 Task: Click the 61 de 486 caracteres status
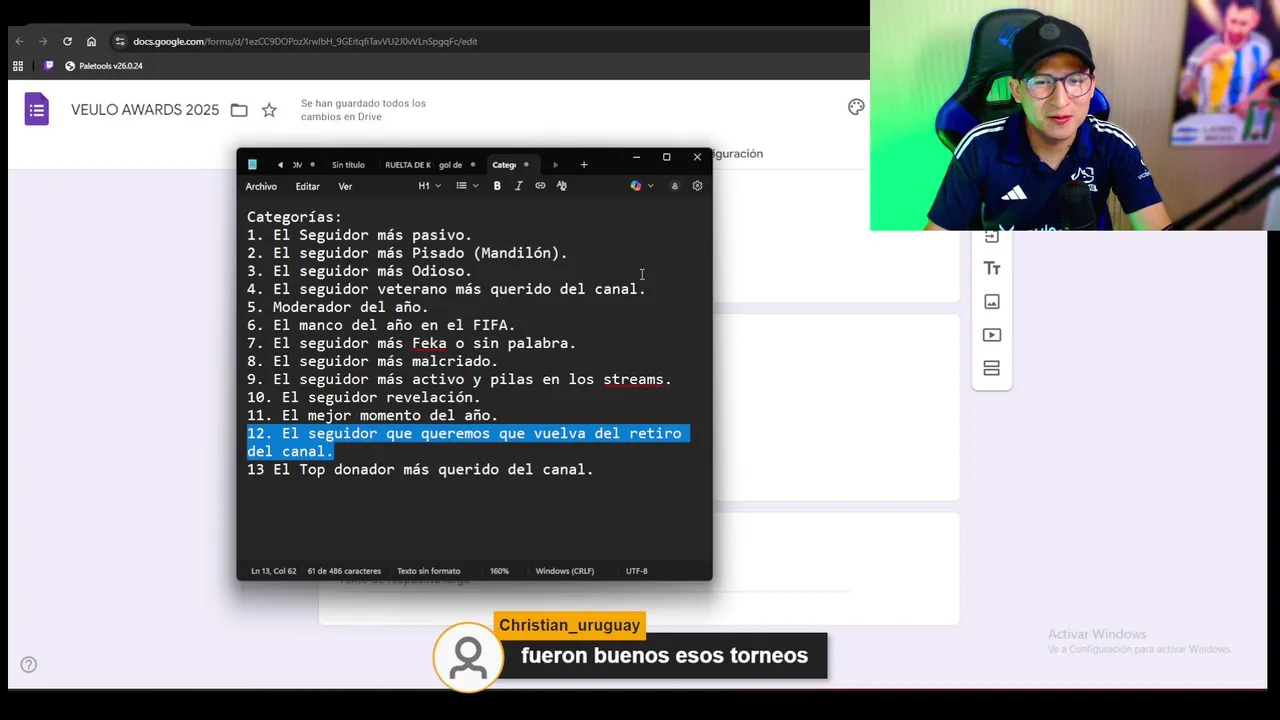(344, 571)
